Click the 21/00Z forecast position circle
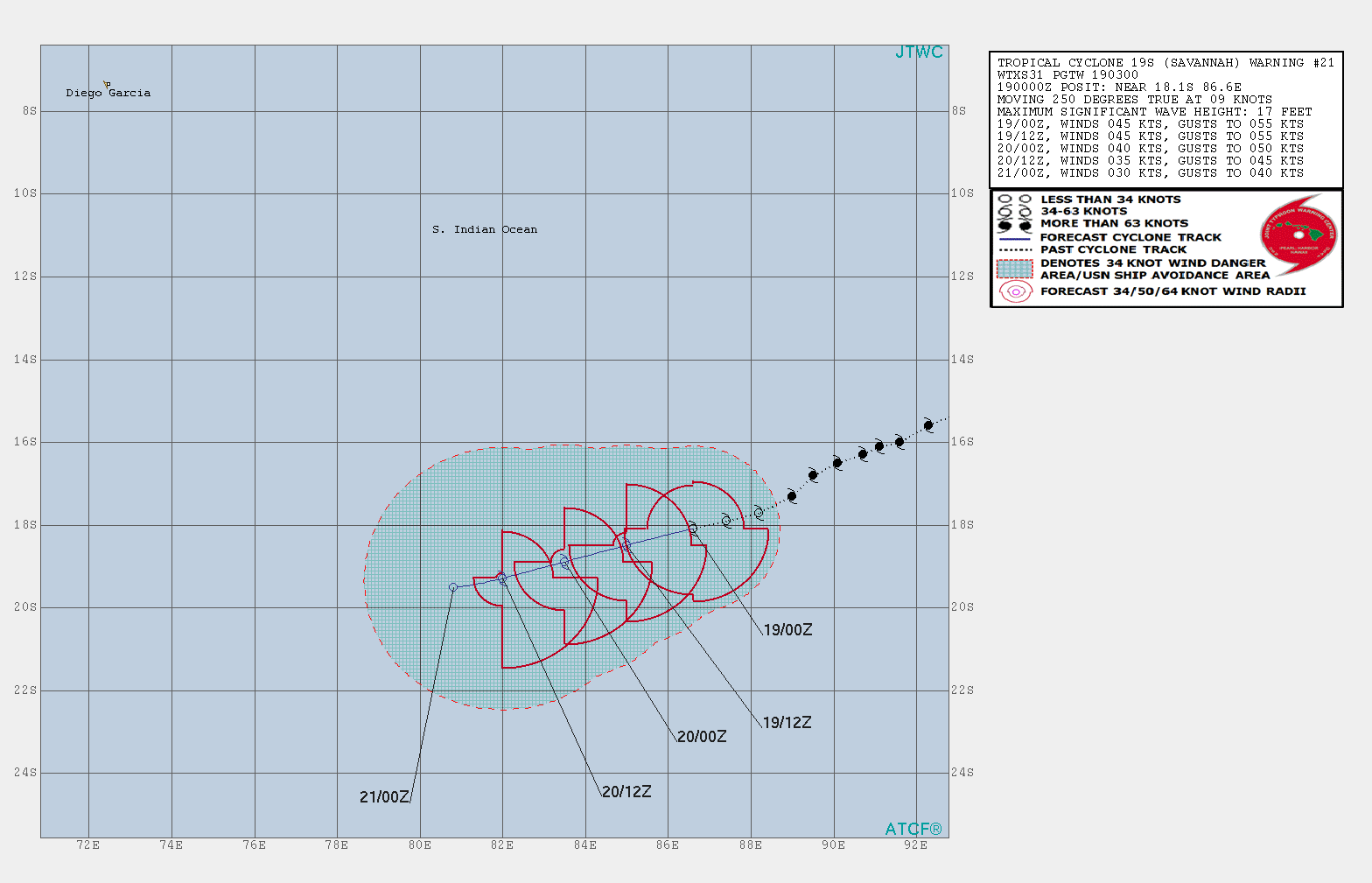 453,587
